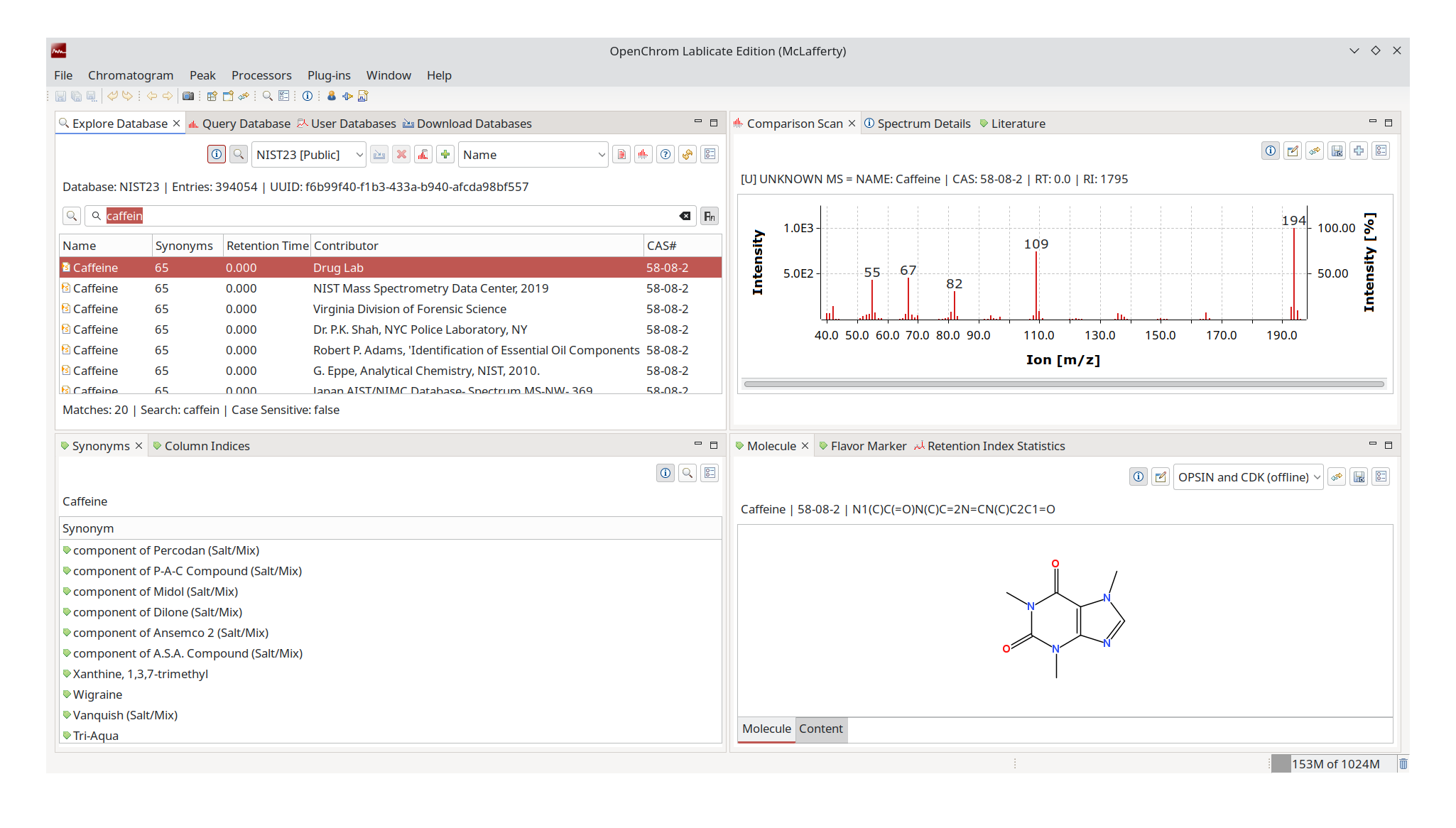Toggle the settings icon in Synonyms panel
The width and height of the screenshot is (1456, 828).
click(710, 472)
